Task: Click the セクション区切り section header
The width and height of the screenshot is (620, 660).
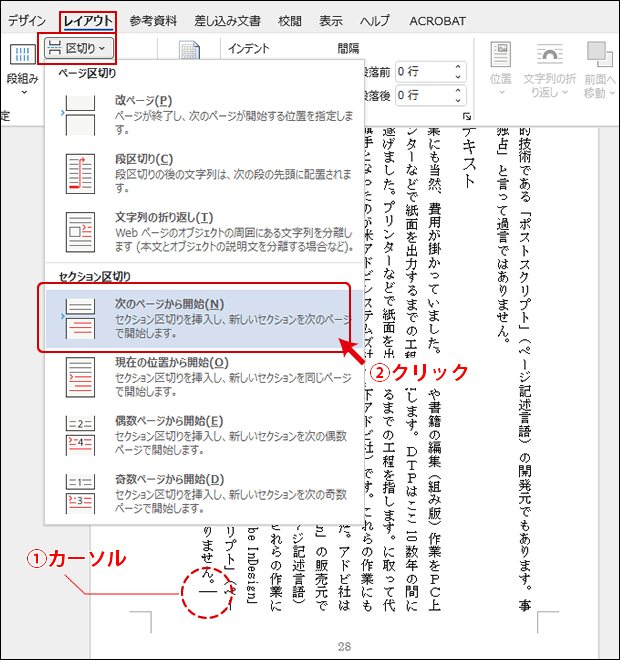Action: pyautogui.click(x=95, y=277)
